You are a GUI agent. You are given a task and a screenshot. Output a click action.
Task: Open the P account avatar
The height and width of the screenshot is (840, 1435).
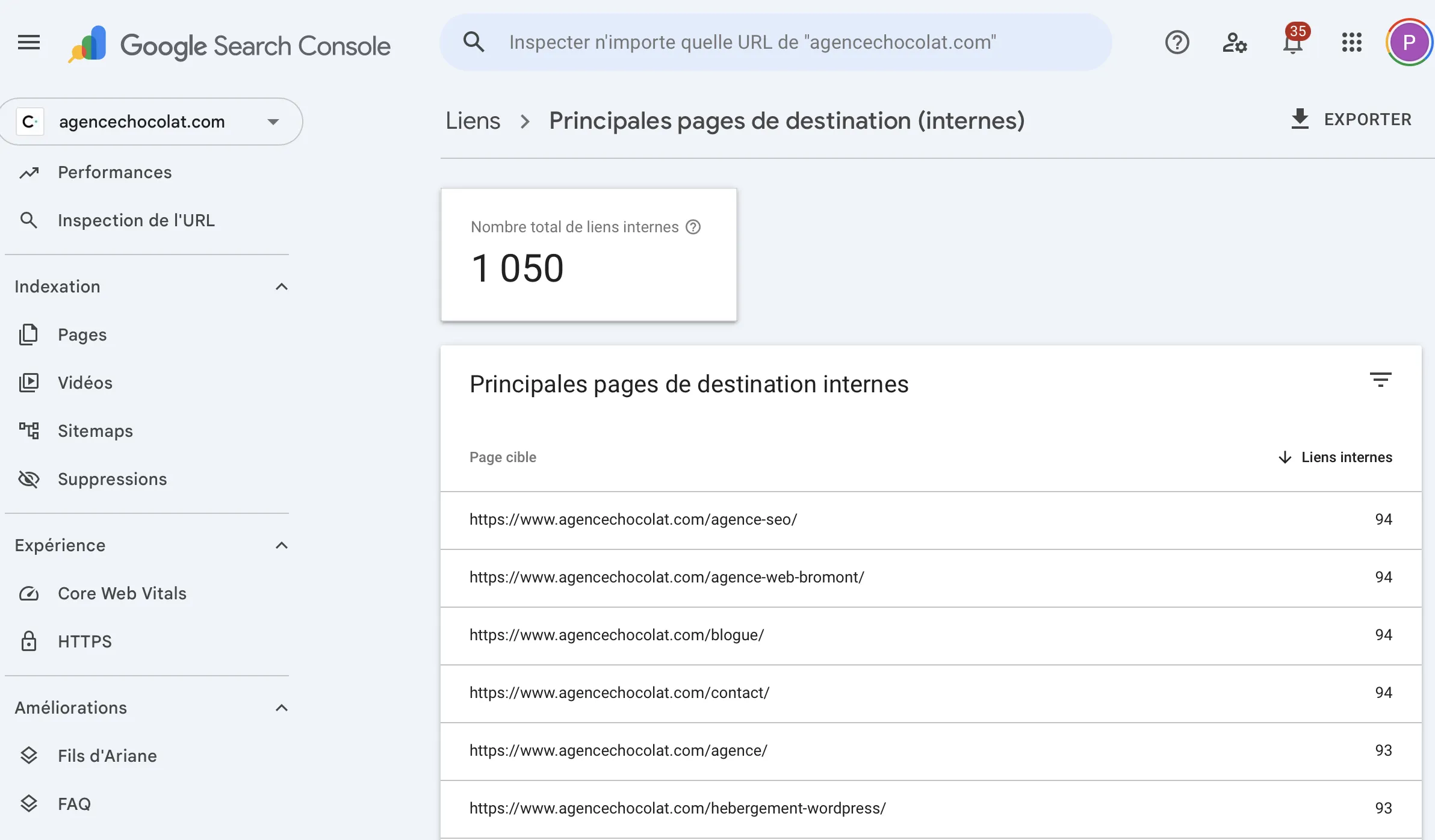(1409, 43)
